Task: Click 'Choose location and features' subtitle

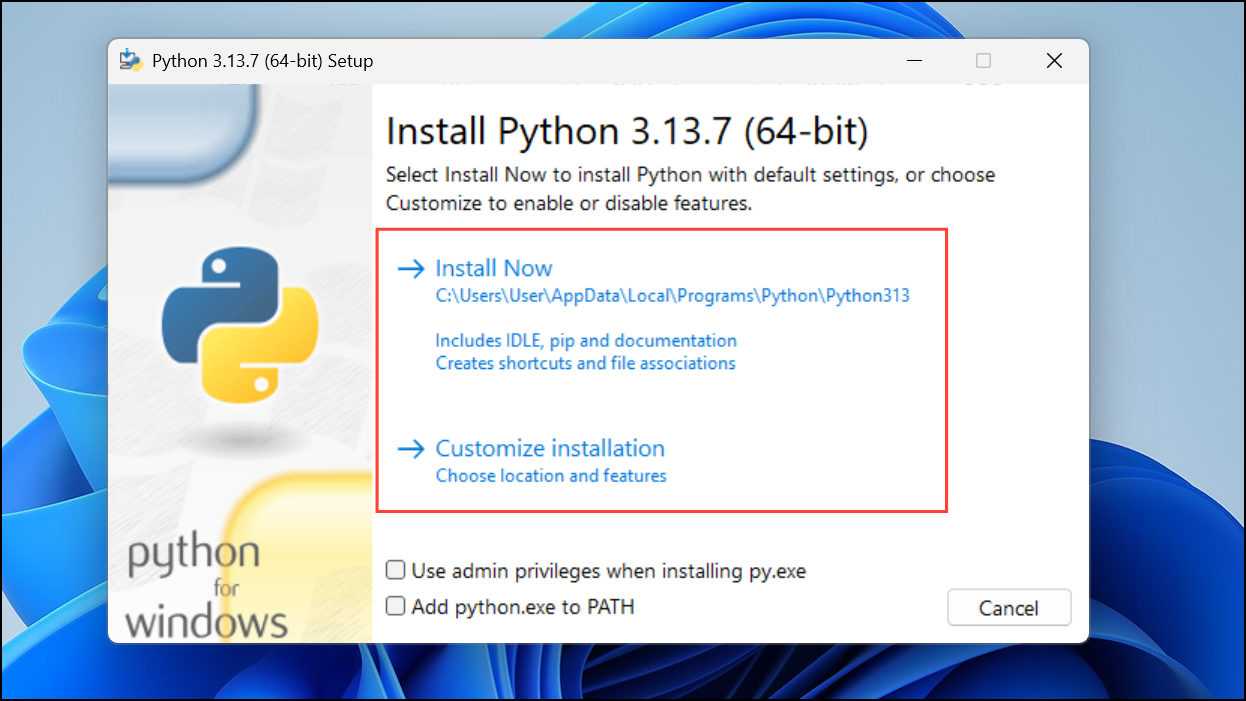Action: pyautogui.click(x=551, y=476)
